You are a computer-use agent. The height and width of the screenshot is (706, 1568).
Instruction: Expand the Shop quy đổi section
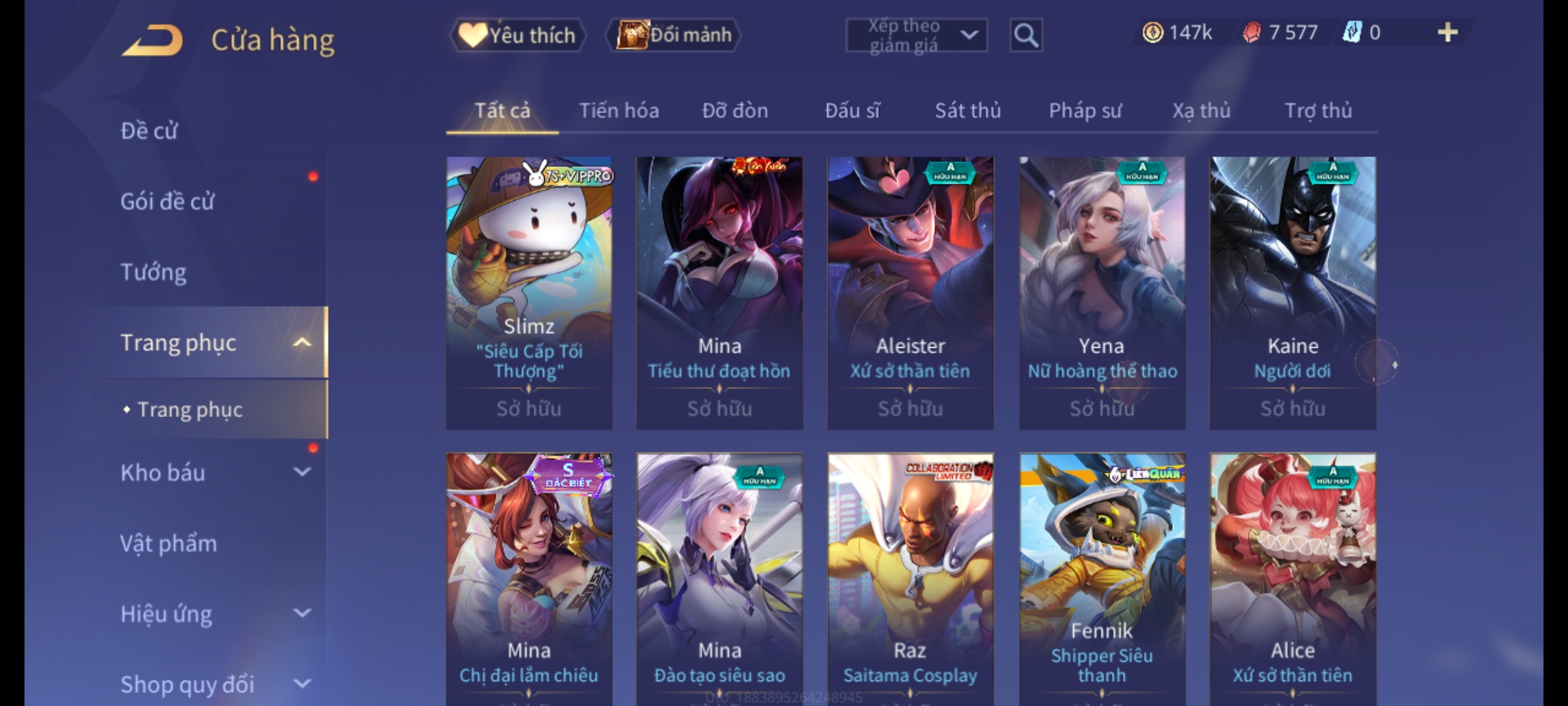point(301,684)
